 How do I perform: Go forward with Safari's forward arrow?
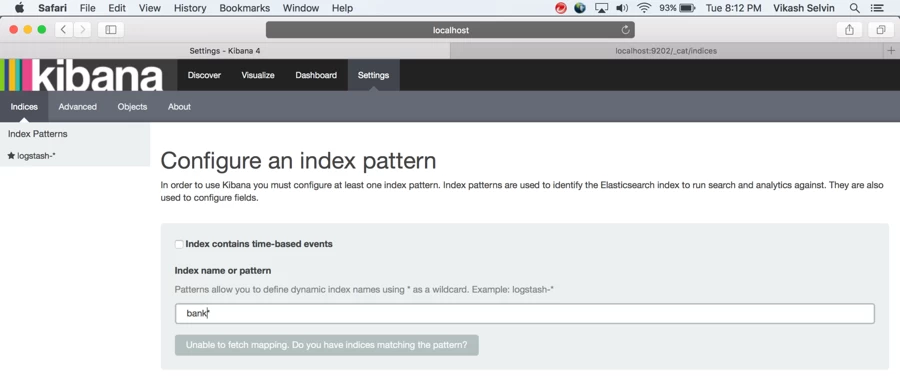tap(82, 30)
